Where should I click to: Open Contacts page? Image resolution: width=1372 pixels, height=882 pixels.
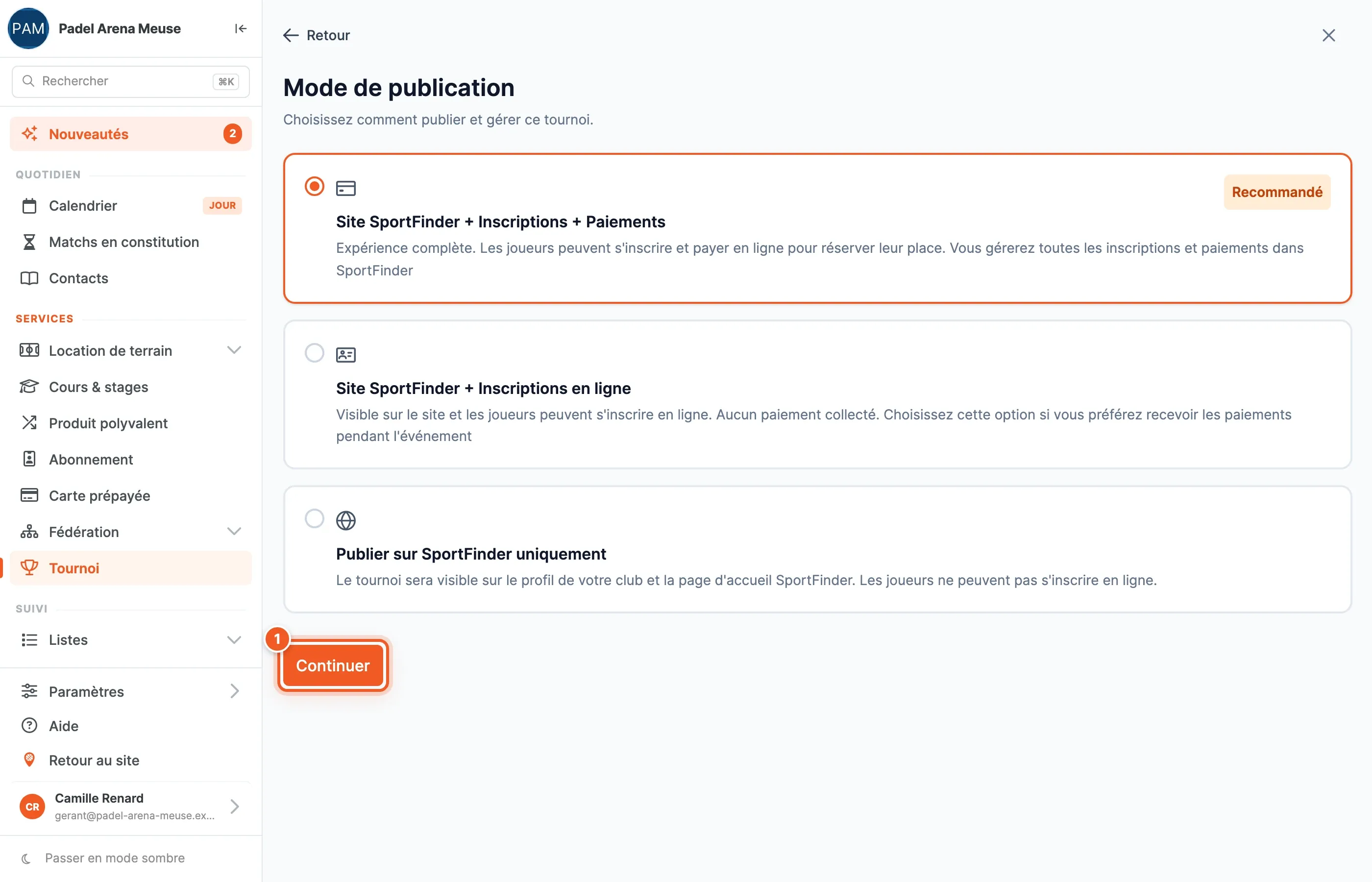click(x=130, y=278)
